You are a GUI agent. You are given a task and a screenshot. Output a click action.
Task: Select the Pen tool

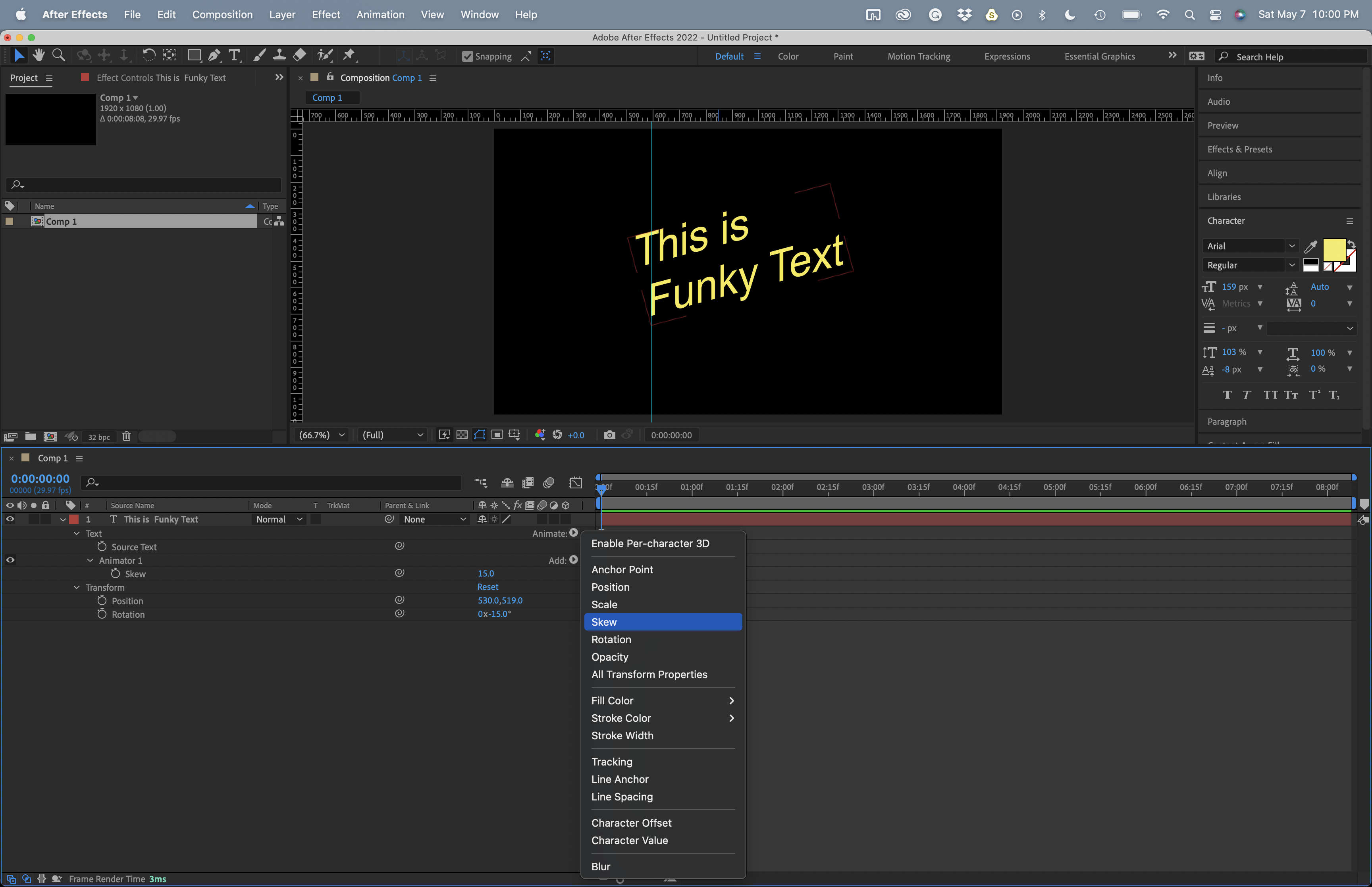[214, 55]
